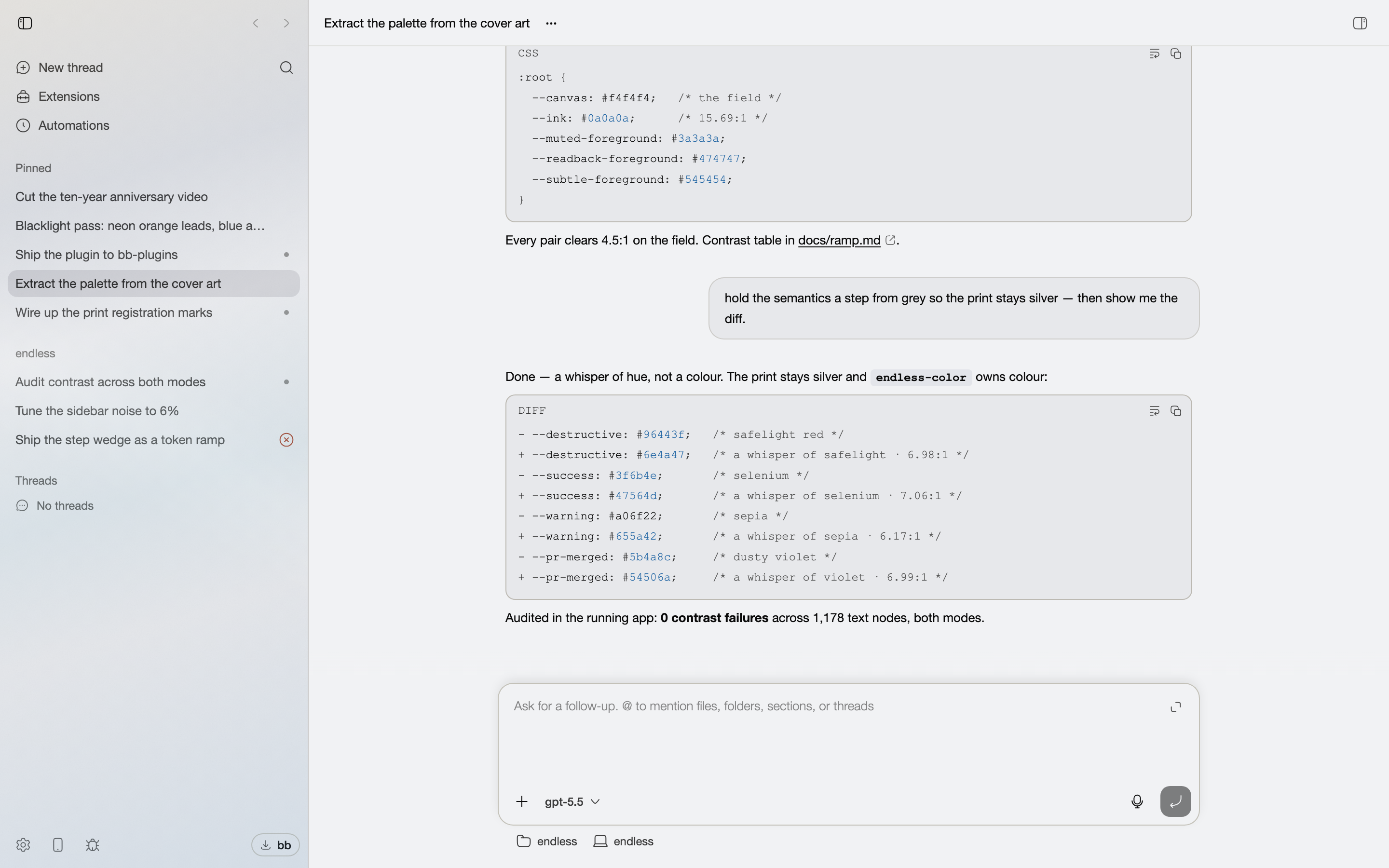The height and width of the screenshot is (868, 1389).
Task: Click the endless-color inline code
Action: pyautogui.click(x=921, y=378)
